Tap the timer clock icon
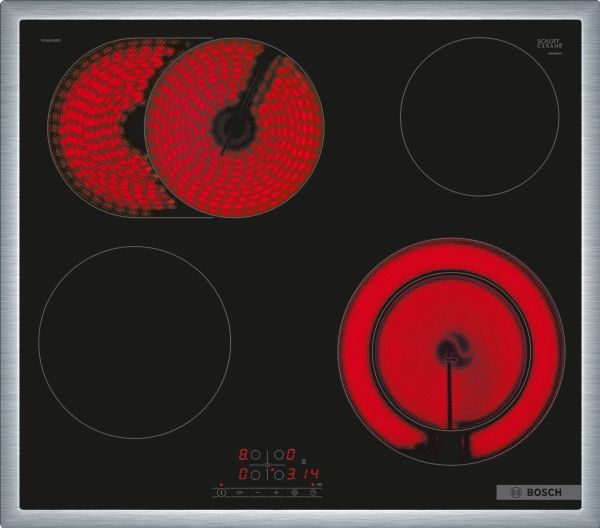This screenshot has width=600, height=528. click(313, 492)
